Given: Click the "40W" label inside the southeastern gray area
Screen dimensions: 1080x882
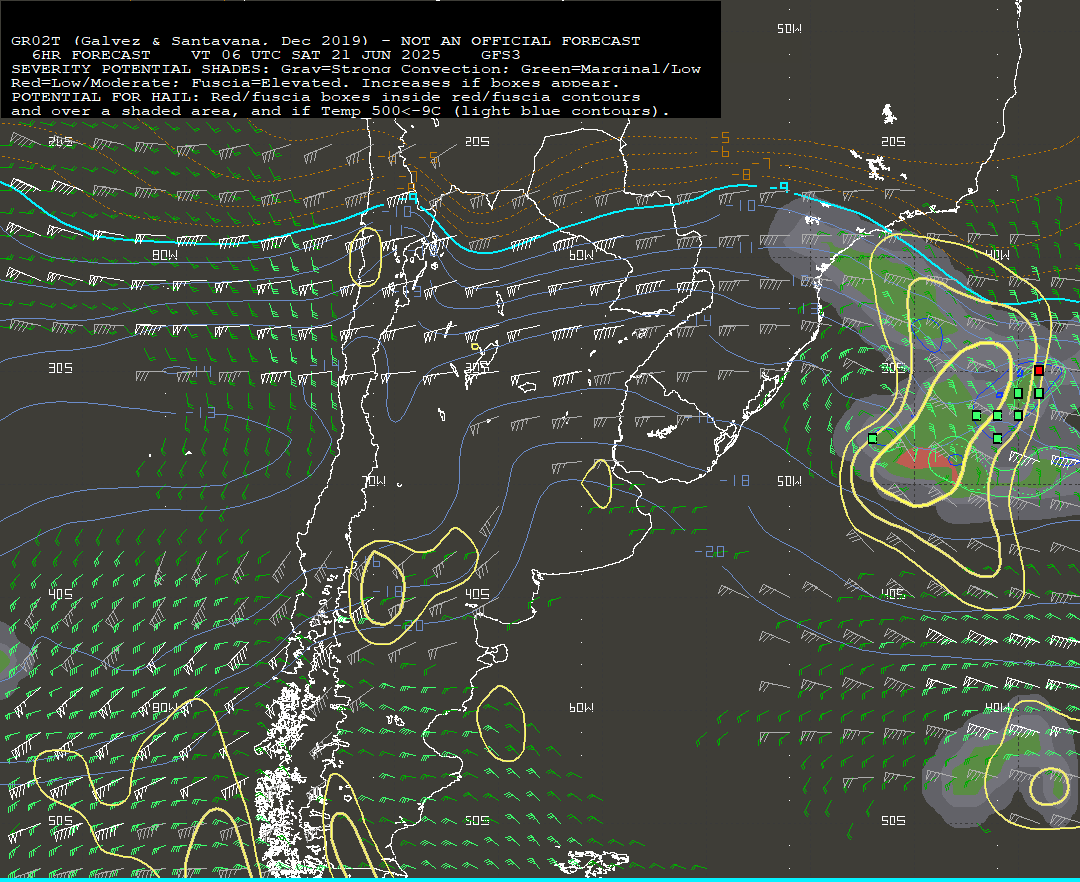Looking at the screenshot, I should click(997, 707).
